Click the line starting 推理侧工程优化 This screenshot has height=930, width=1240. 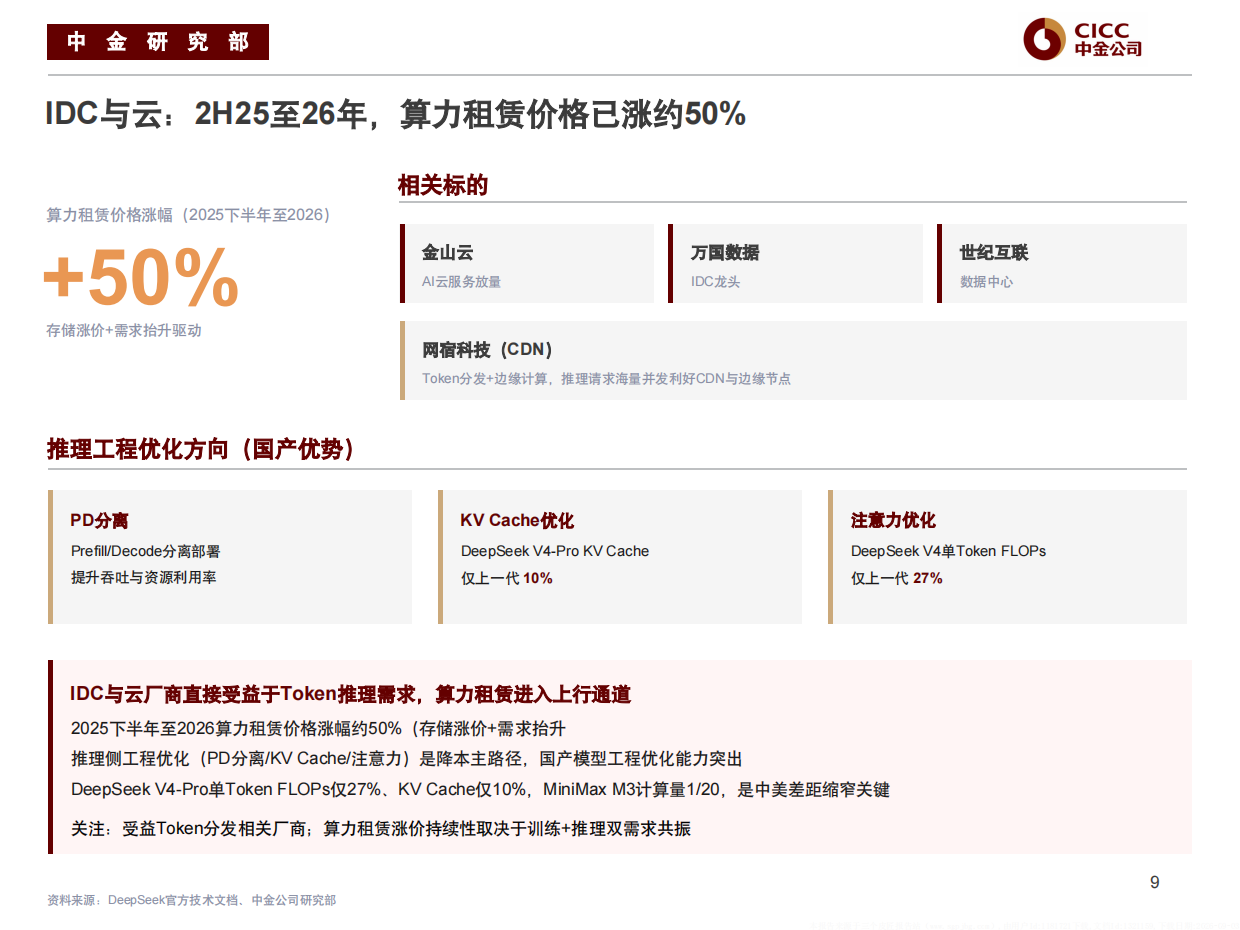(x=406, y=759)
